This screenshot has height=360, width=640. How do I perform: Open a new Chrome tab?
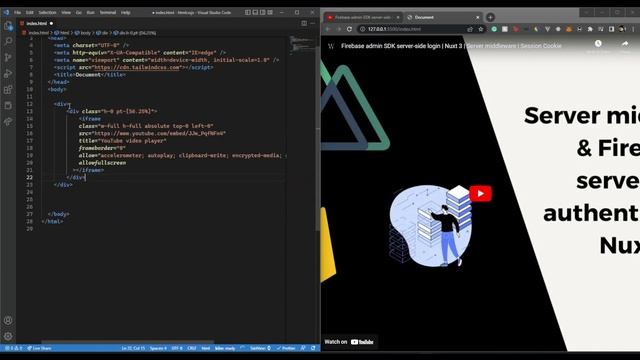[490, 17]
